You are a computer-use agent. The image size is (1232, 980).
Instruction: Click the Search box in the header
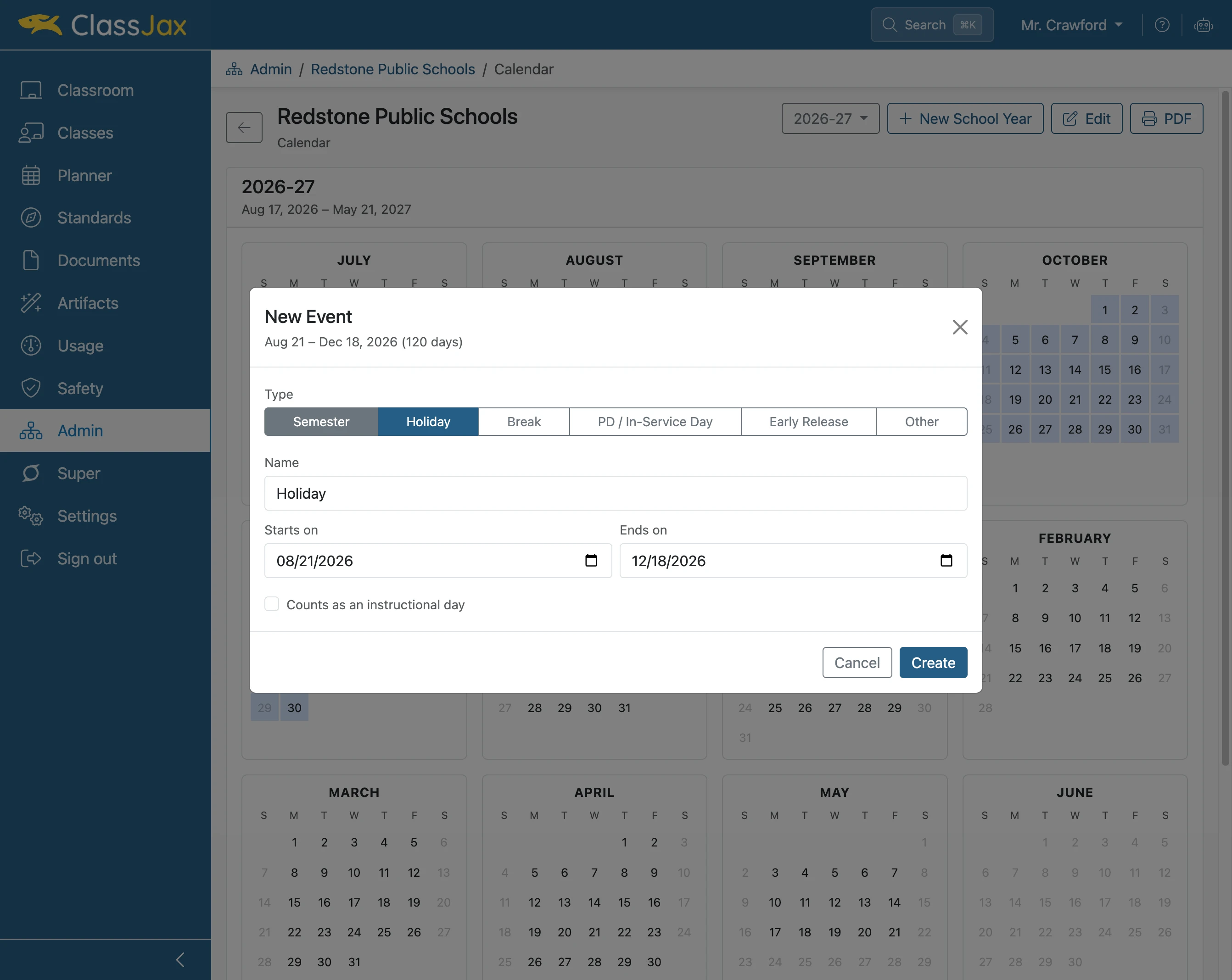pos(932,25)
